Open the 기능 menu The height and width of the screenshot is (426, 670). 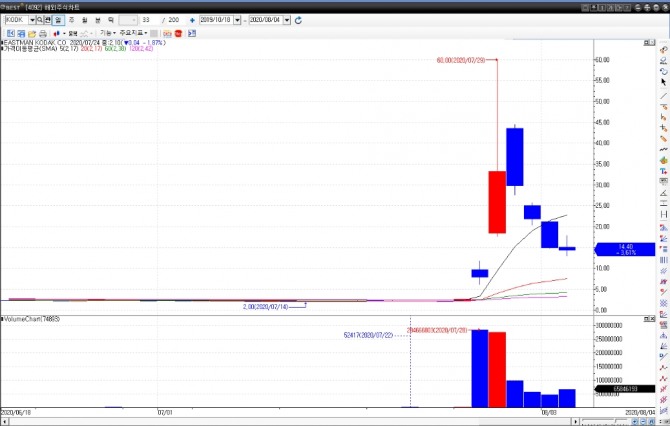pos(108,33)
